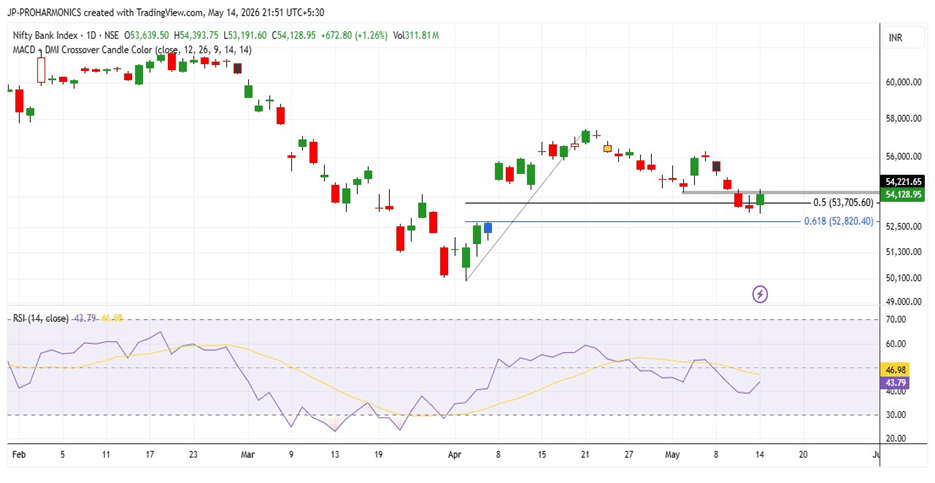Click the purple lightning bolt event icon
The width and height of the screenshot is (935, 483).
tap(760, 293)
